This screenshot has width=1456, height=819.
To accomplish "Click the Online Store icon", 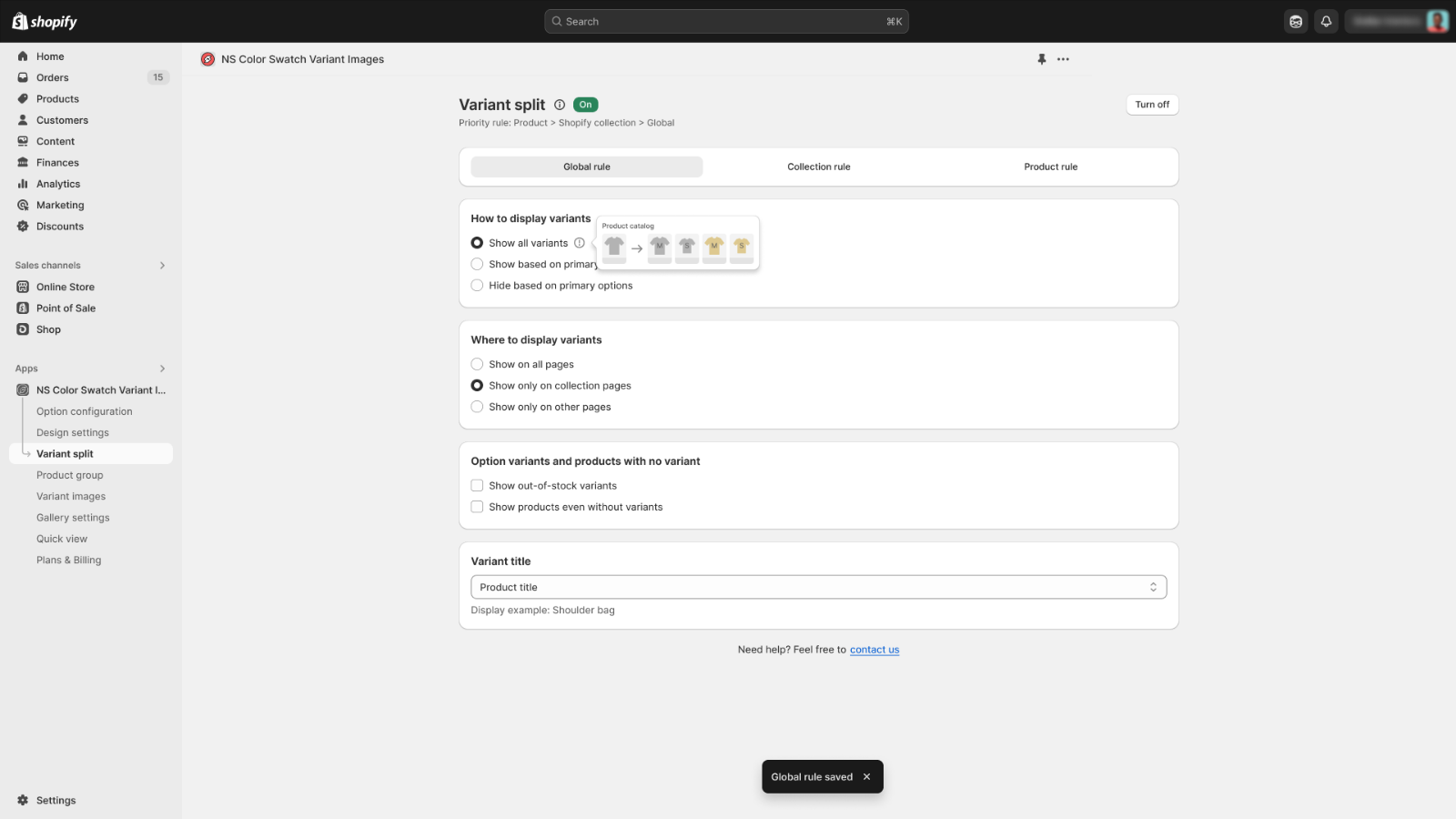I will pos(23,287).
